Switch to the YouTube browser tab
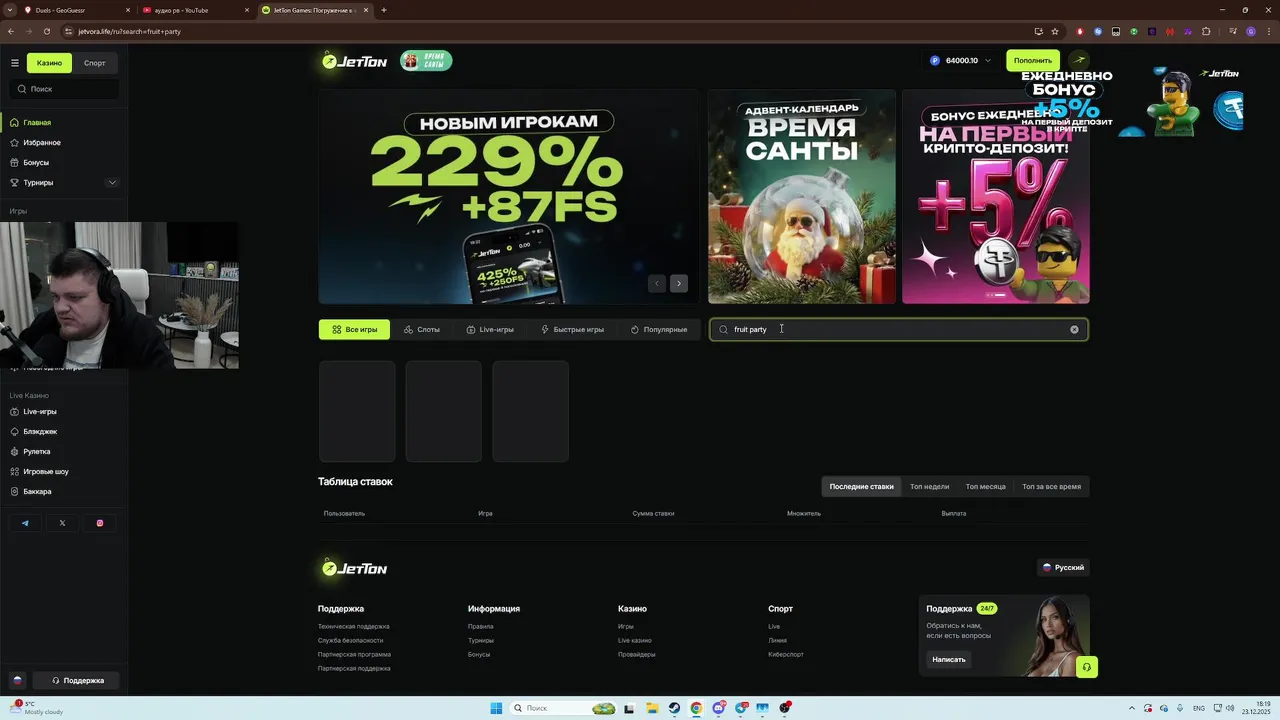This screenshot has width=1280, height=720. tap(195, 10)
